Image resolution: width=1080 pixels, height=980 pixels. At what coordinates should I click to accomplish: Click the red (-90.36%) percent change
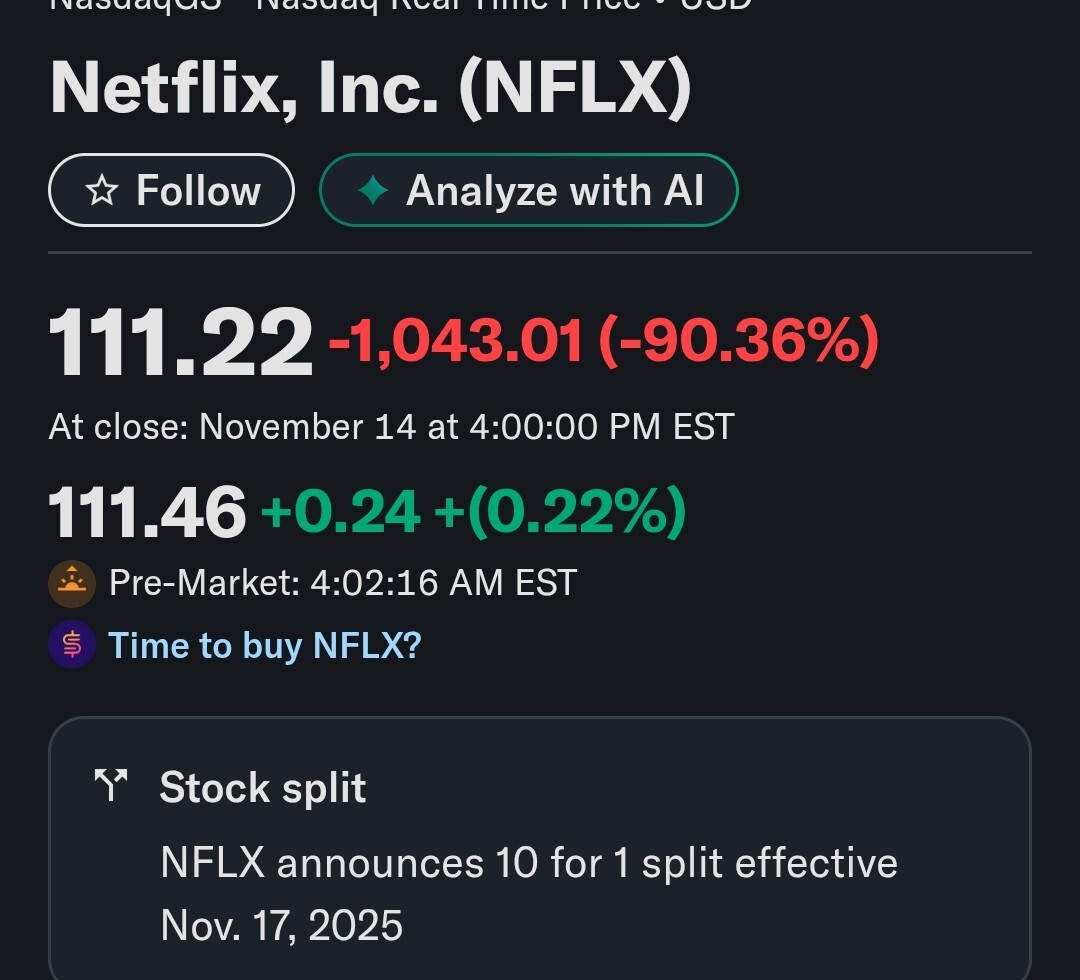[738, 341]
